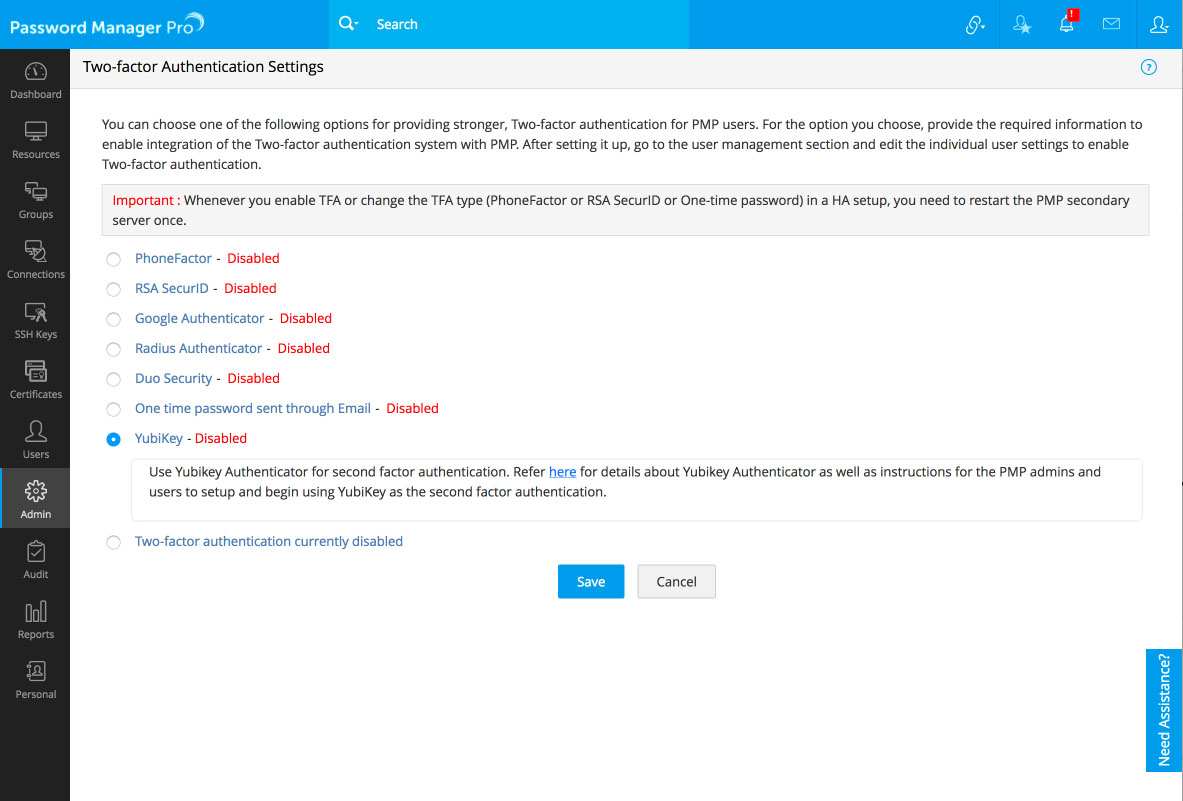Select Admin in the sidebar
1183x801 pixels.
coord(35,499)
